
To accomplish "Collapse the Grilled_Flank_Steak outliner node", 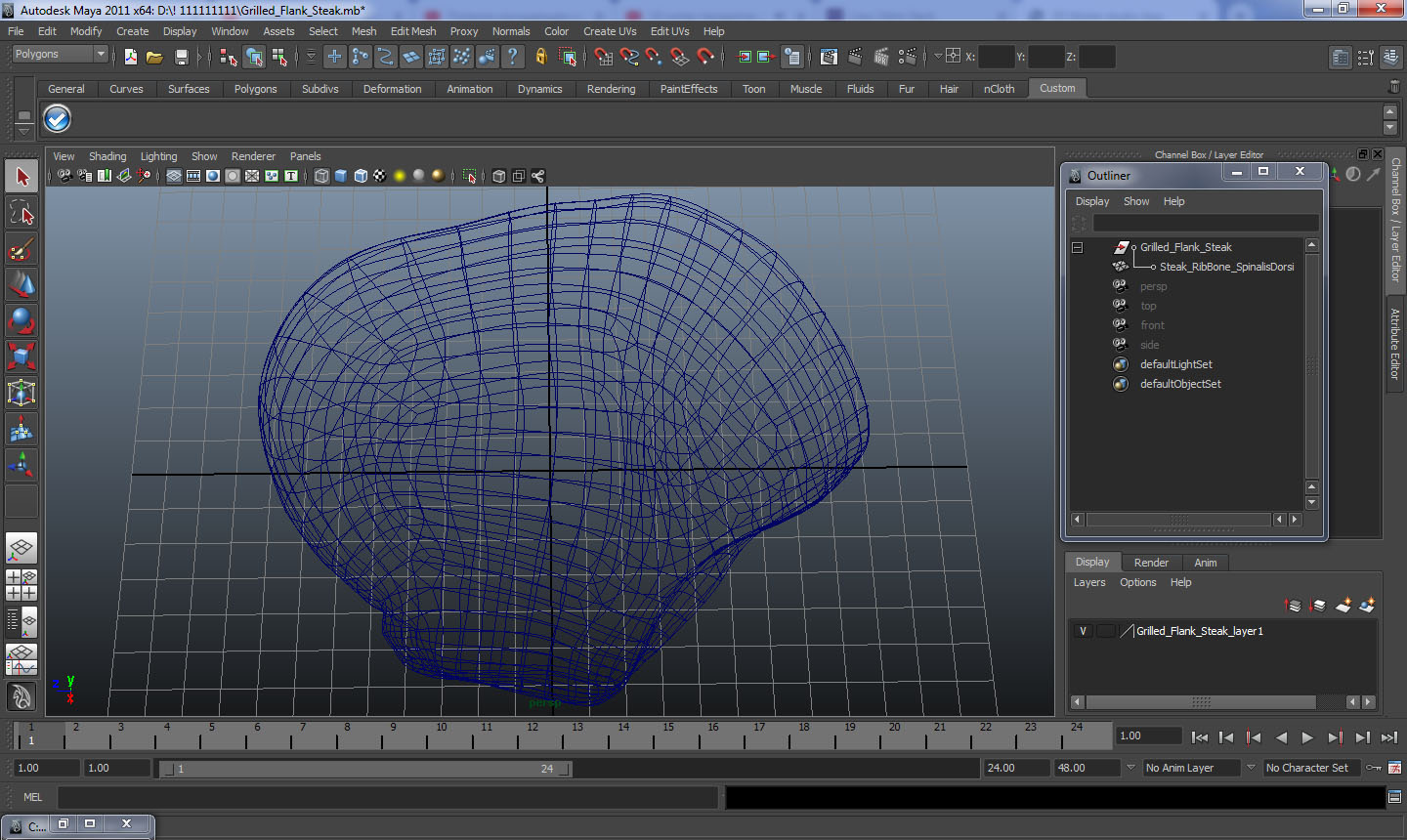I will (x=1077, y=247).
